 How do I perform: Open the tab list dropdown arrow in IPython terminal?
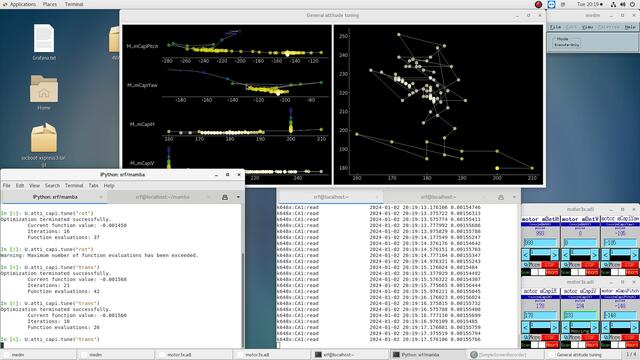[238, 197]
